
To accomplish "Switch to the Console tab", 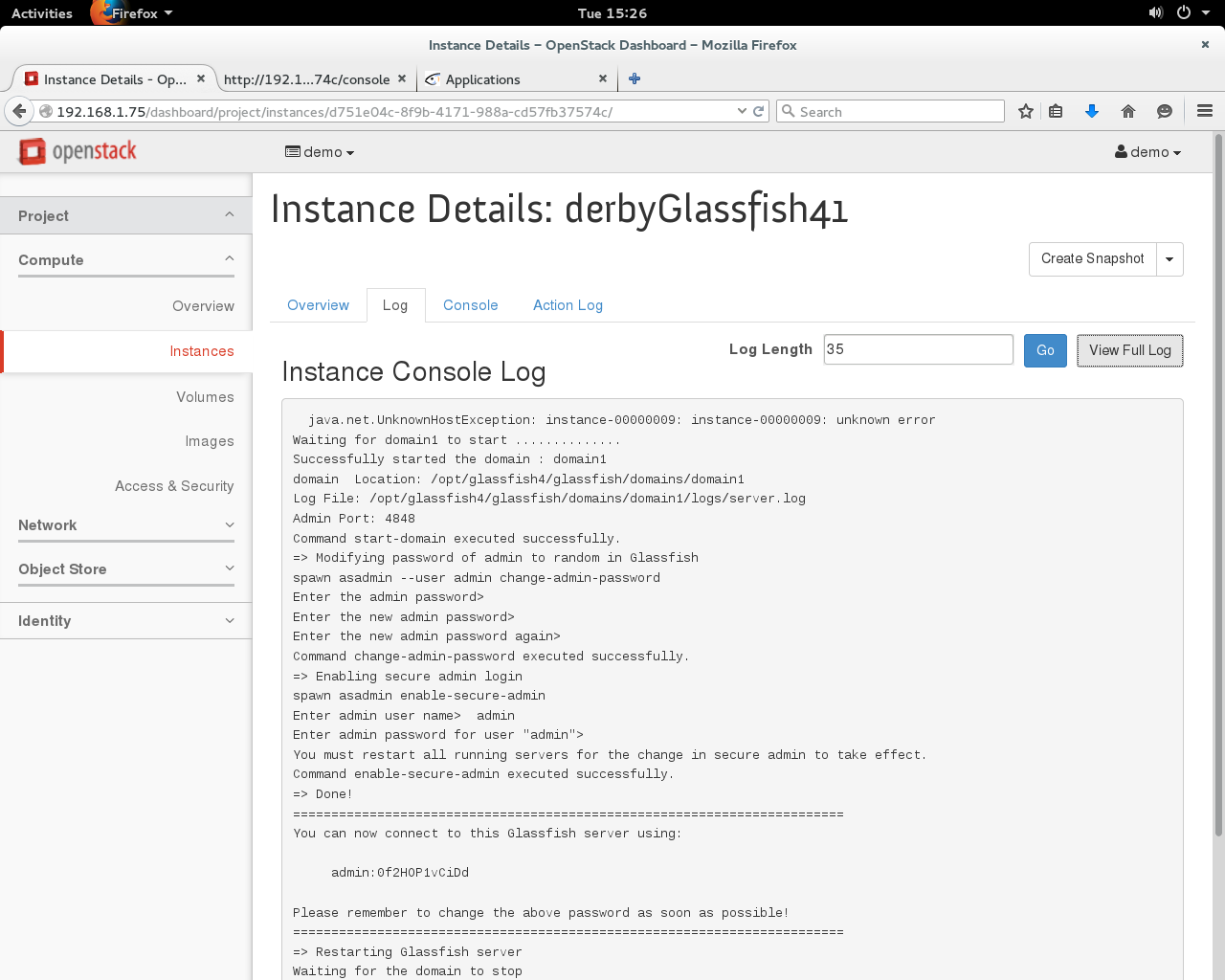I will 470,305.
